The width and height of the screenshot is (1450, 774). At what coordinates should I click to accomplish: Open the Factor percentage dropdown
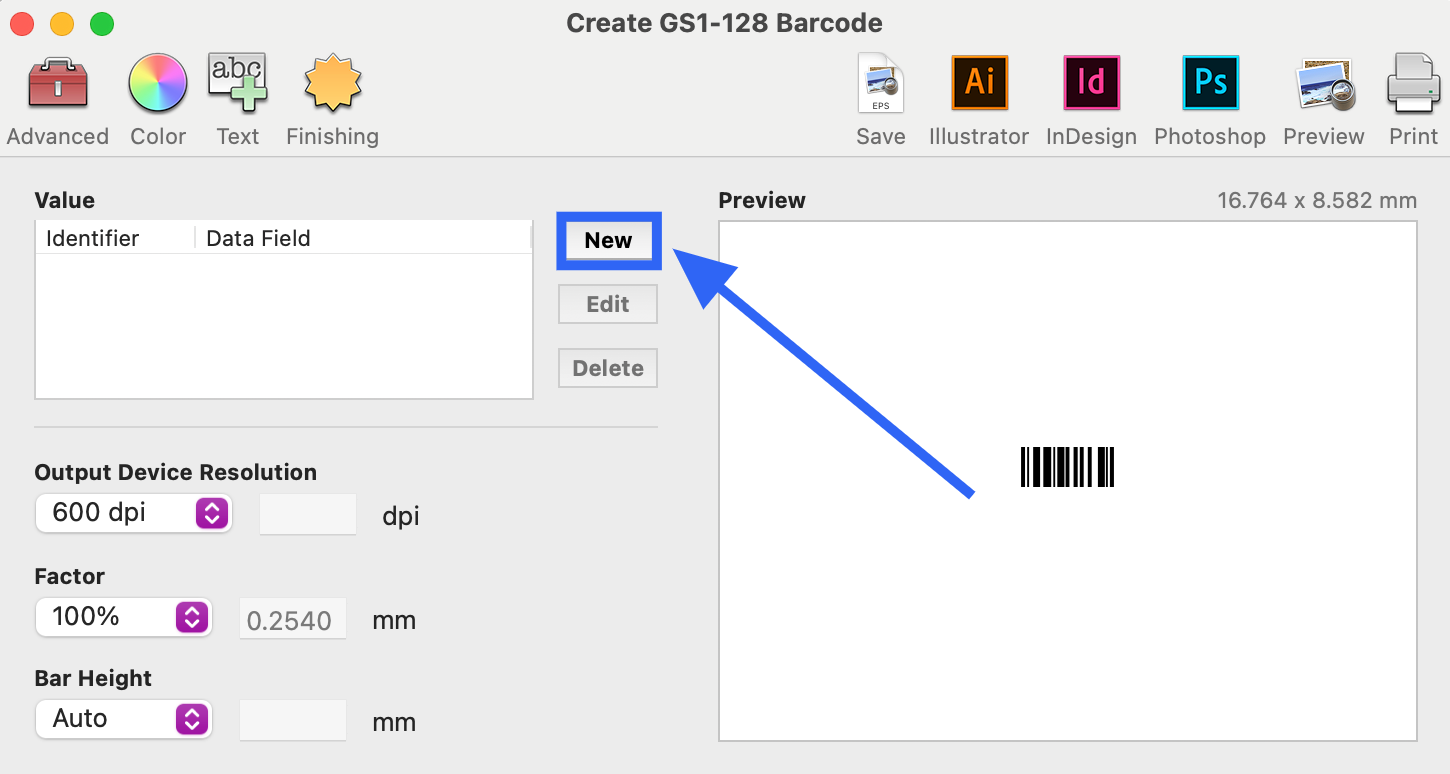pyautogui.click(x=123, y=617)
